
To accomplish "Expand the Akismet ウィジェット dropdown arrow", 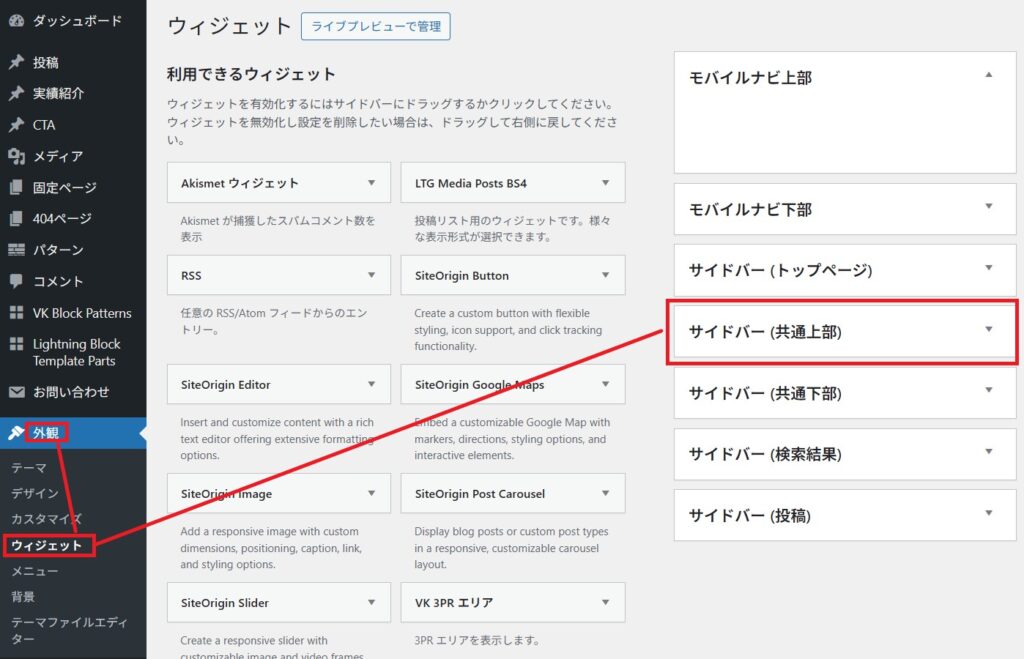I will (371, 183).
